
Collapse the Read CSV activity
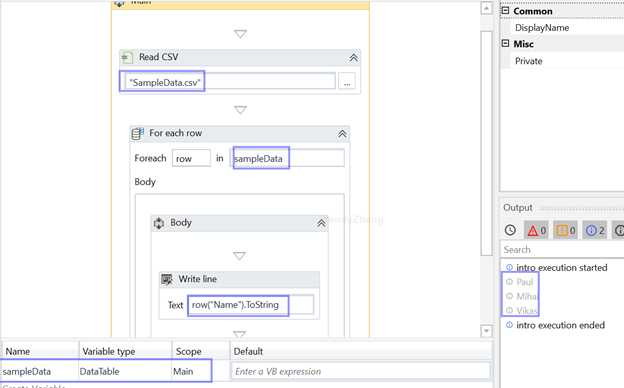click(x=353, y=58)
